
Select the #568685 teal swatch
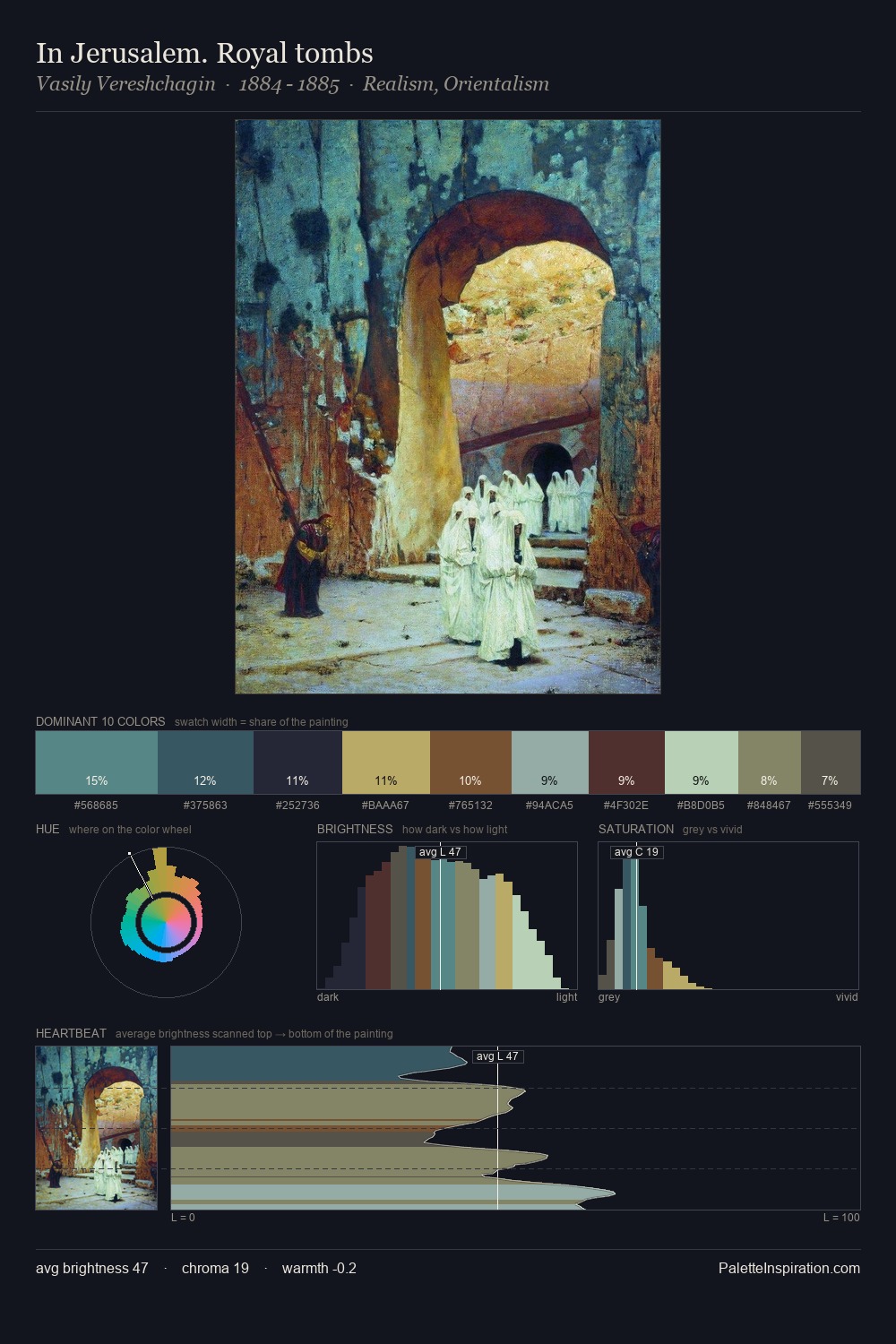point(97,762)
